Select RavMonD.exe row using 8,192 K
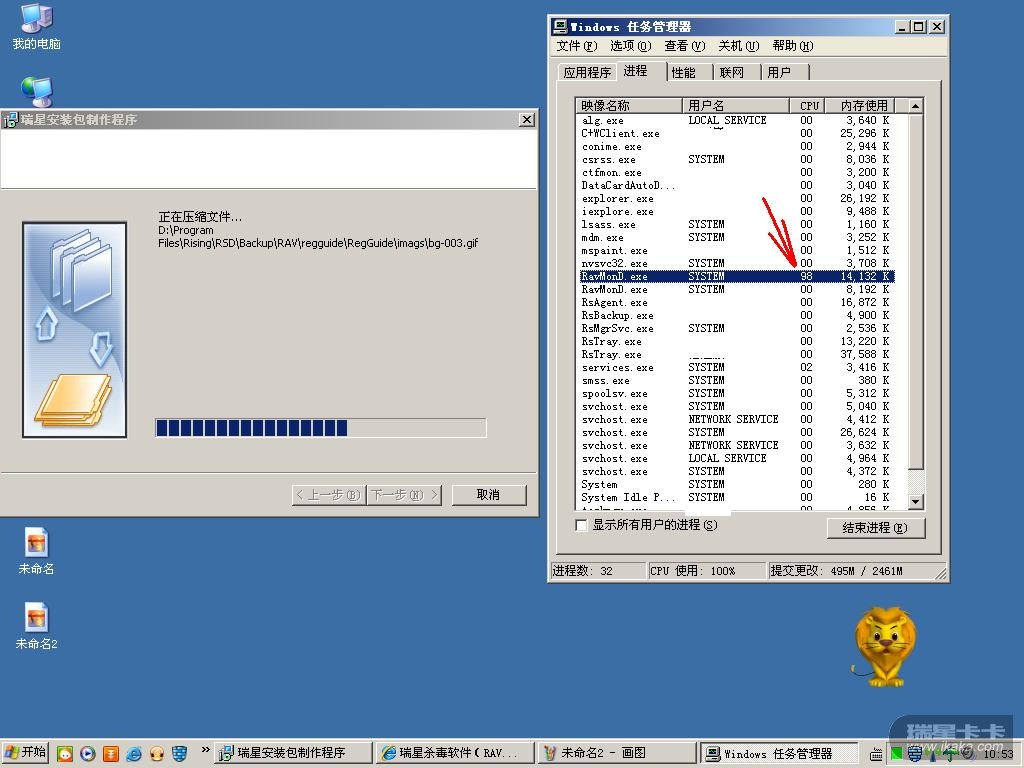Screen dimensions: 1024x768 [736, 289]
